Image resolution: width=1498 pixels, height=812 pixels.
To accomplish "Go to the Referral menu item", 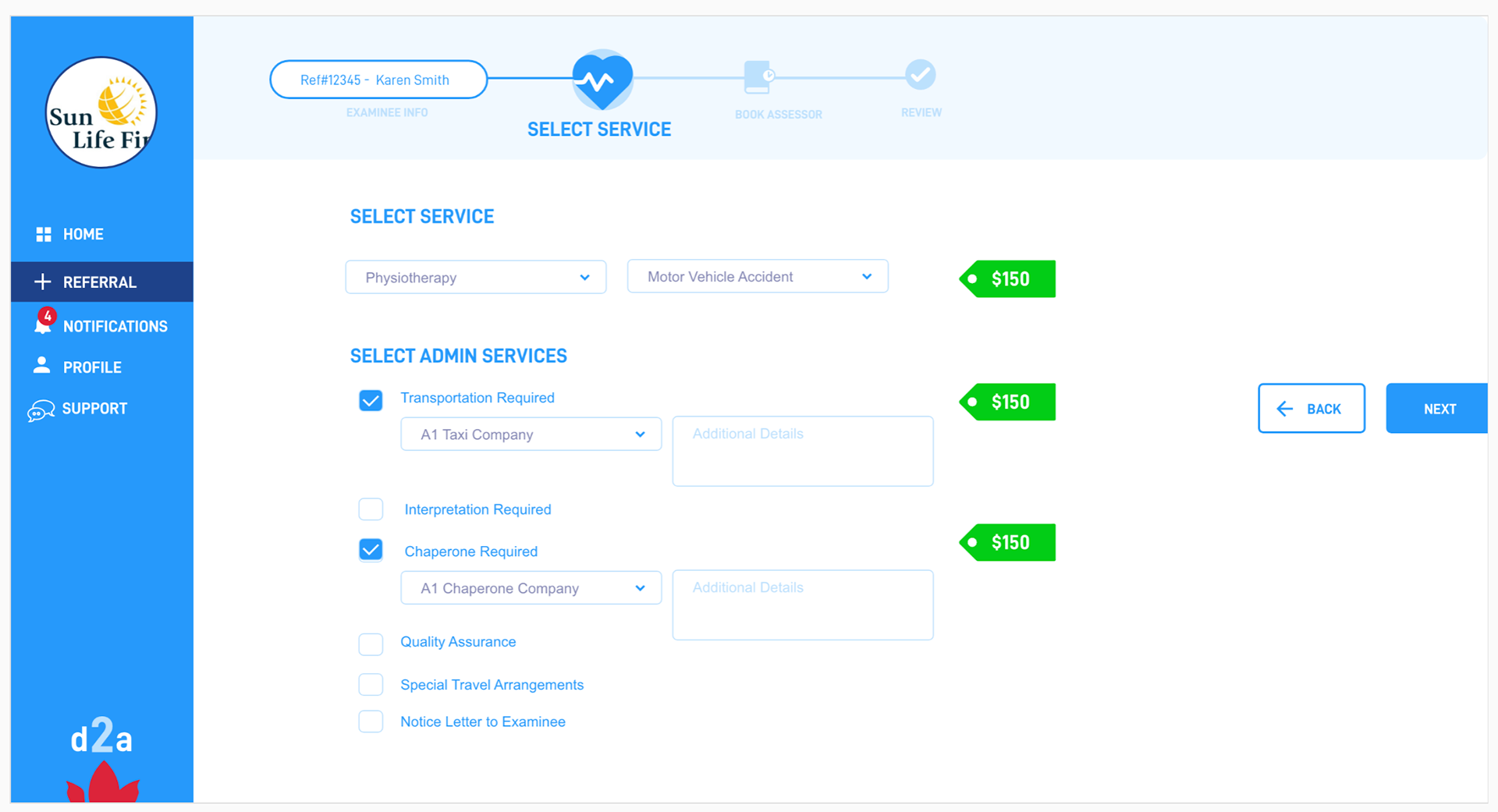I will point(99,282).
